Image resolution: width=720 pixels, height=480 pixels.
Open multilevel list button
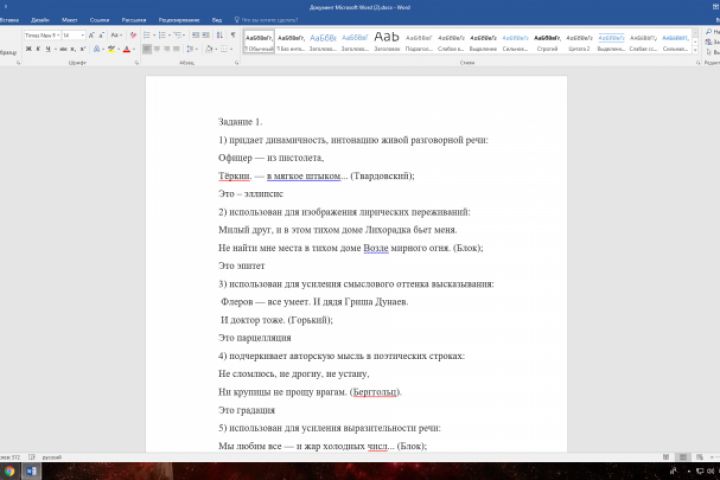[177, 35]
